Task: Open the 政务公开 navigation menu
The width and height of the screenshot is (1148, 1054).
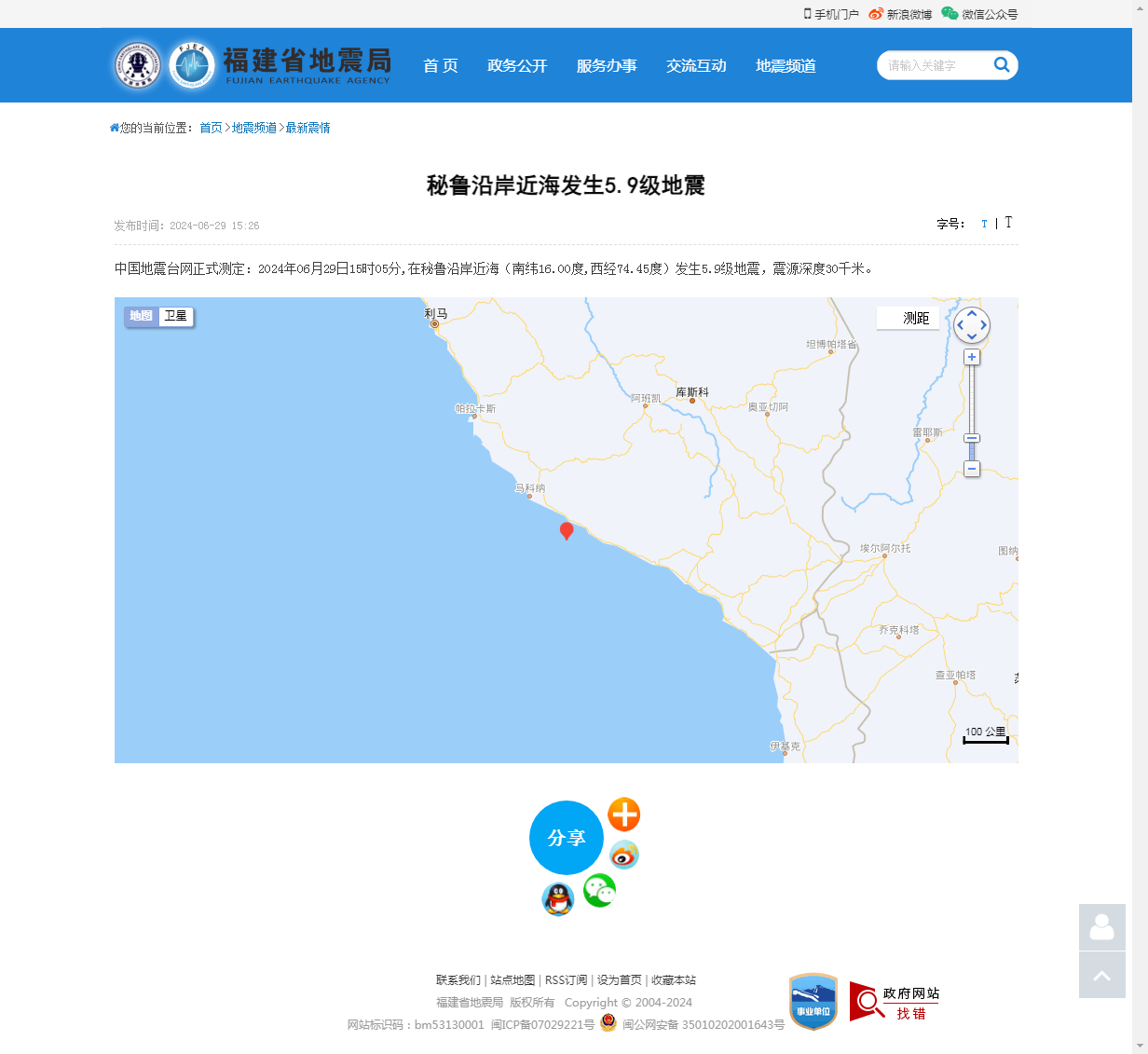Action: click(517, 65)
